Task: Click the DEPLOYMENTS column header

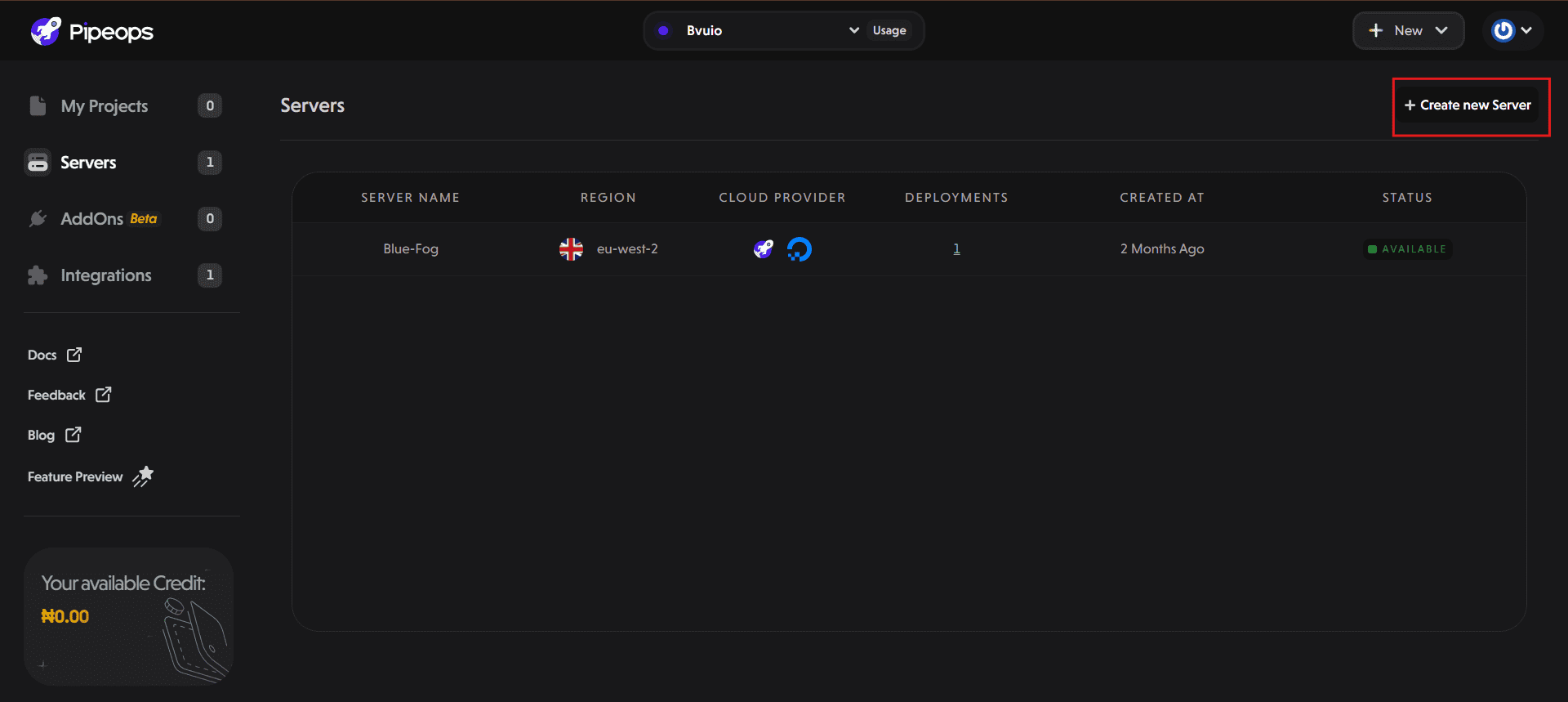Action: [956, 198]
